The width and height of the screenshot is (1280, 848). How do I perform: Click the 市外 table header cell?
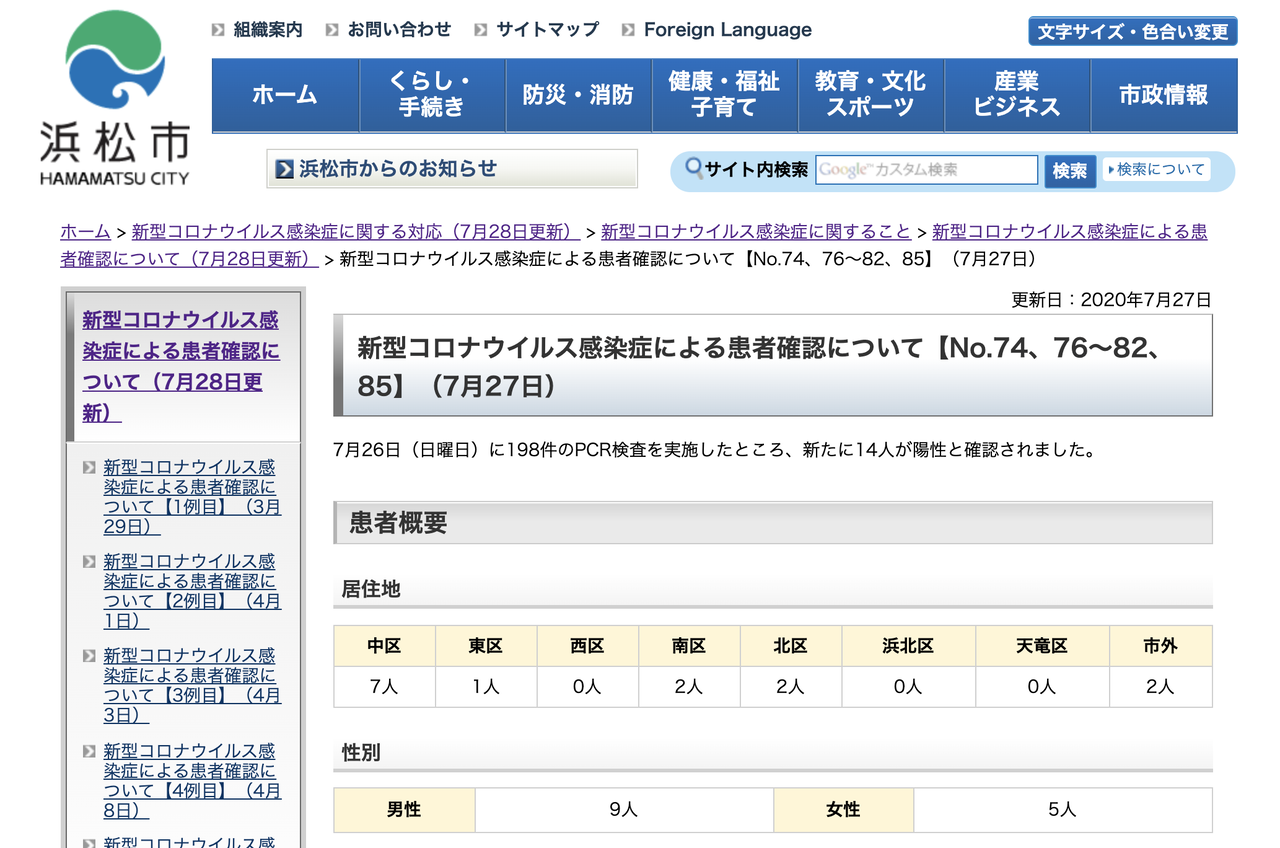point(1161,646)
